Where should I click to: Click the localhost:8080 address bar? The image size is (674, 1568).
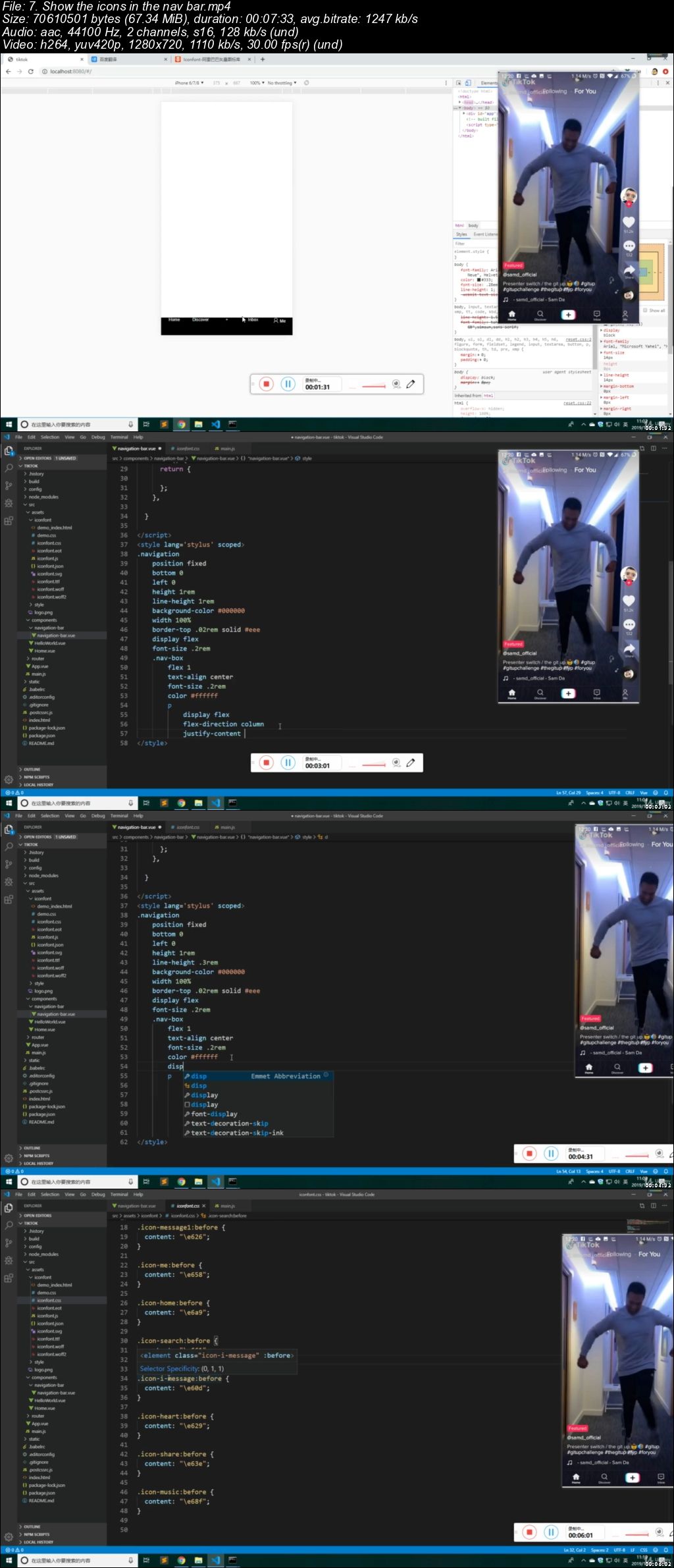point(329,71)
